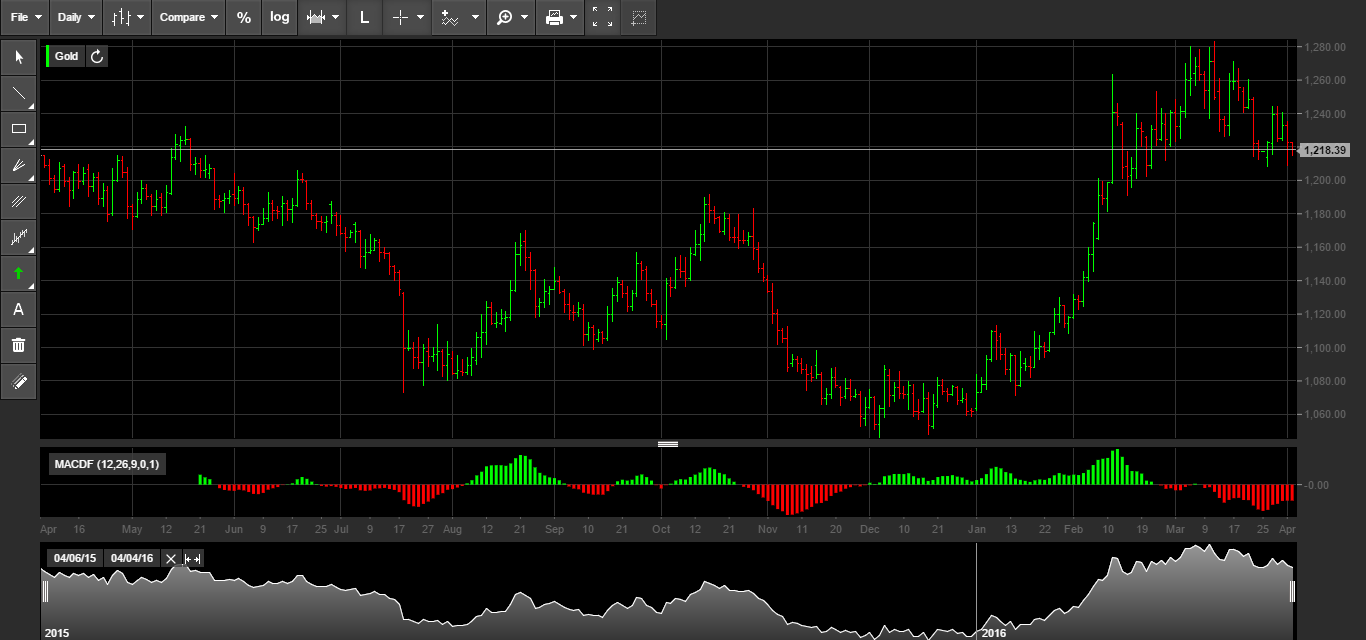Screen dimensions: 1366x640
Task: Edit the 04/04/16 end date field
Action: [x=132, y=558]
